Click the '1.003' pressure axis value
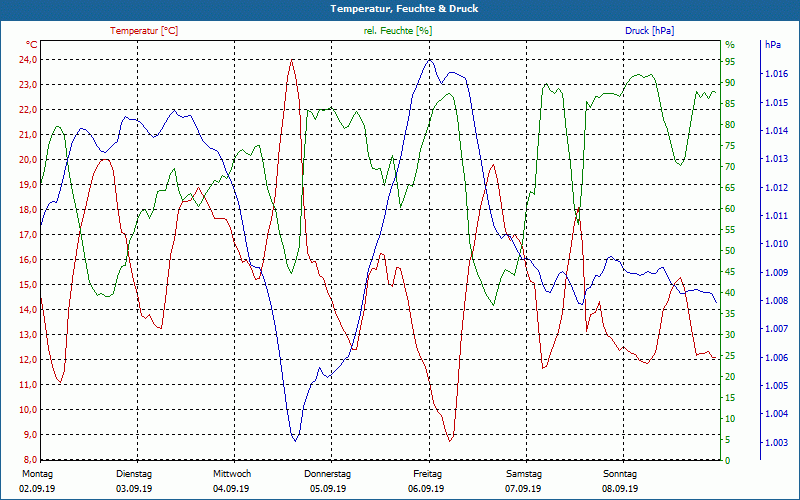The height and width of the screenshot is (500, 800). tap(777, 442)
